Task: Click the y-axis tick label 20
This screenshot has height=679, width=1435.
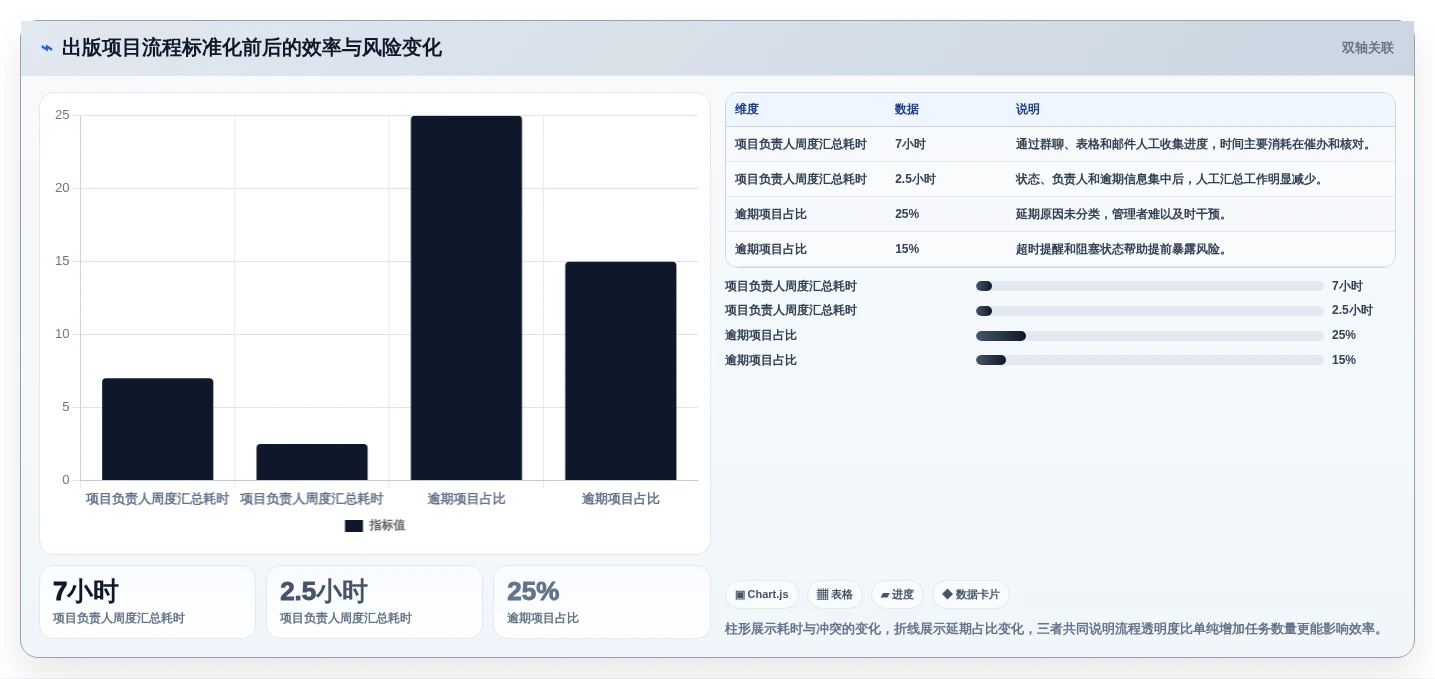Action: [62, 188]
